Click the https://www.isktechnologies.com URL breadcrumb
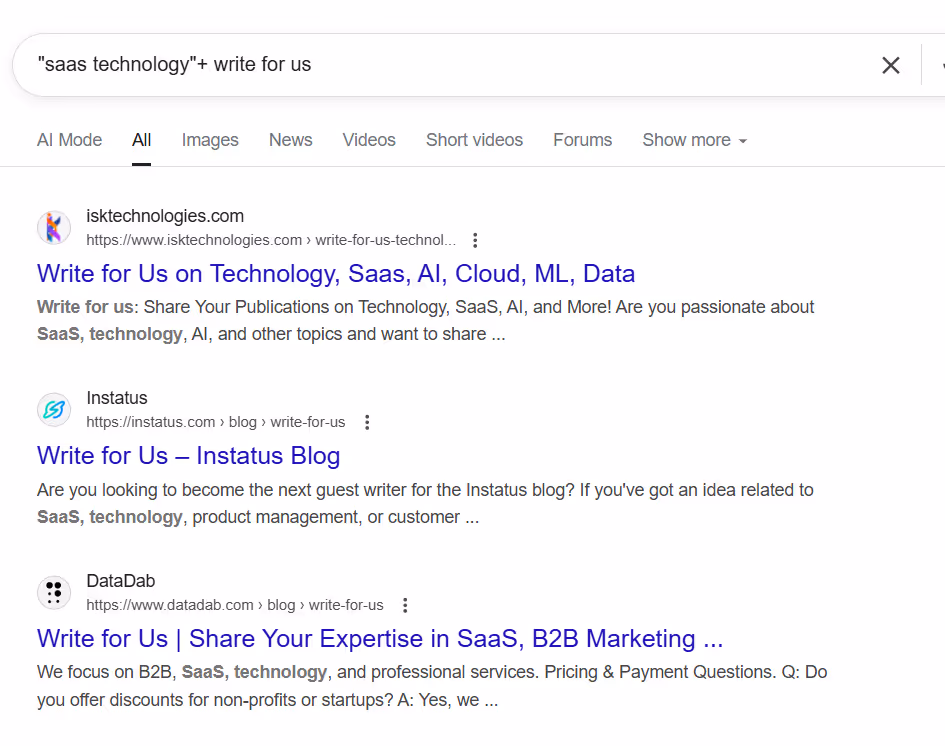Screen dimensions: 945x746 (271, 240)
